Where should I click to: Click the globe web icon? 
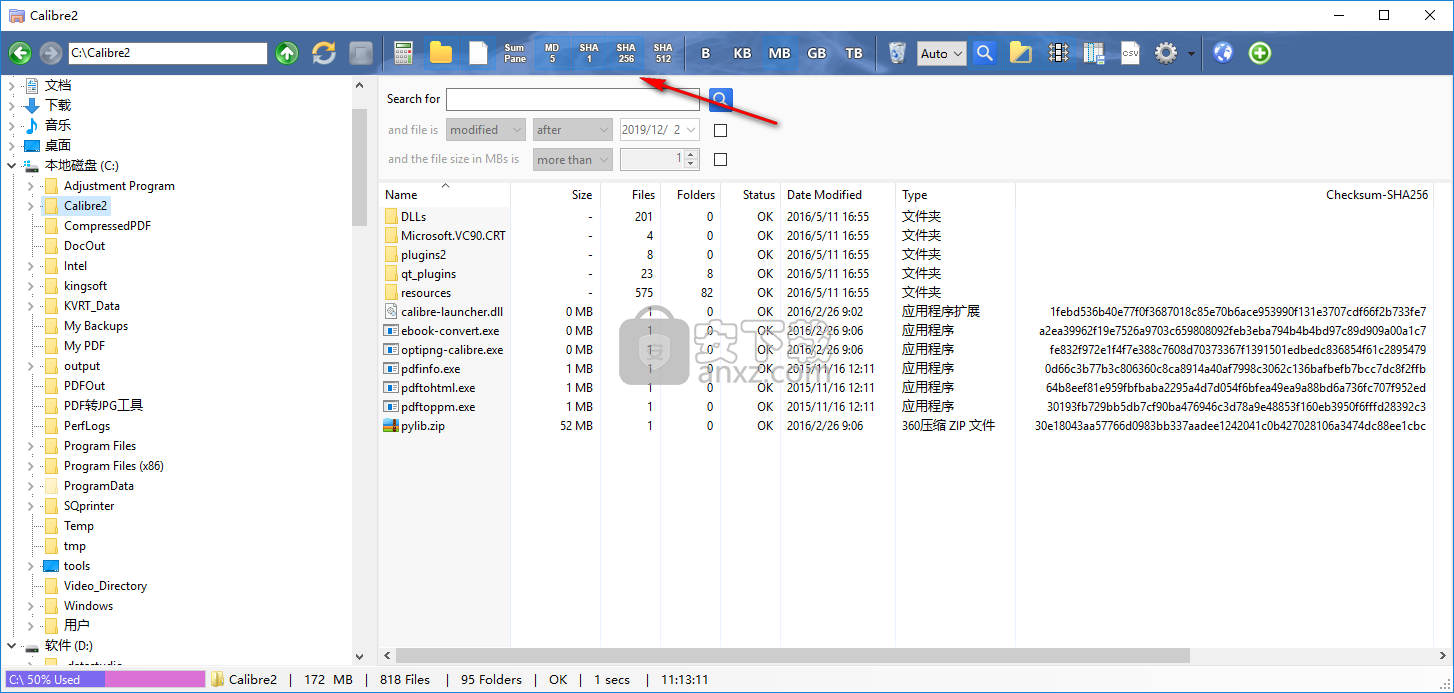1223,53
